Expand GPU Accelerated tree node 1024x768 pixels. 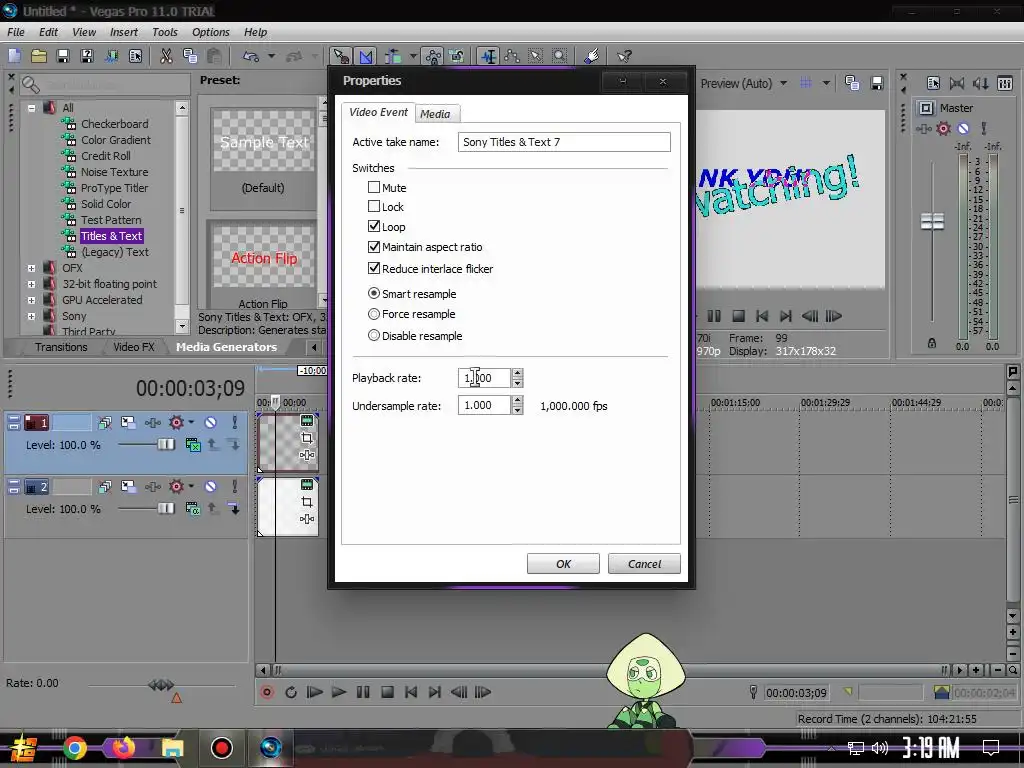[x=31, y=300]
